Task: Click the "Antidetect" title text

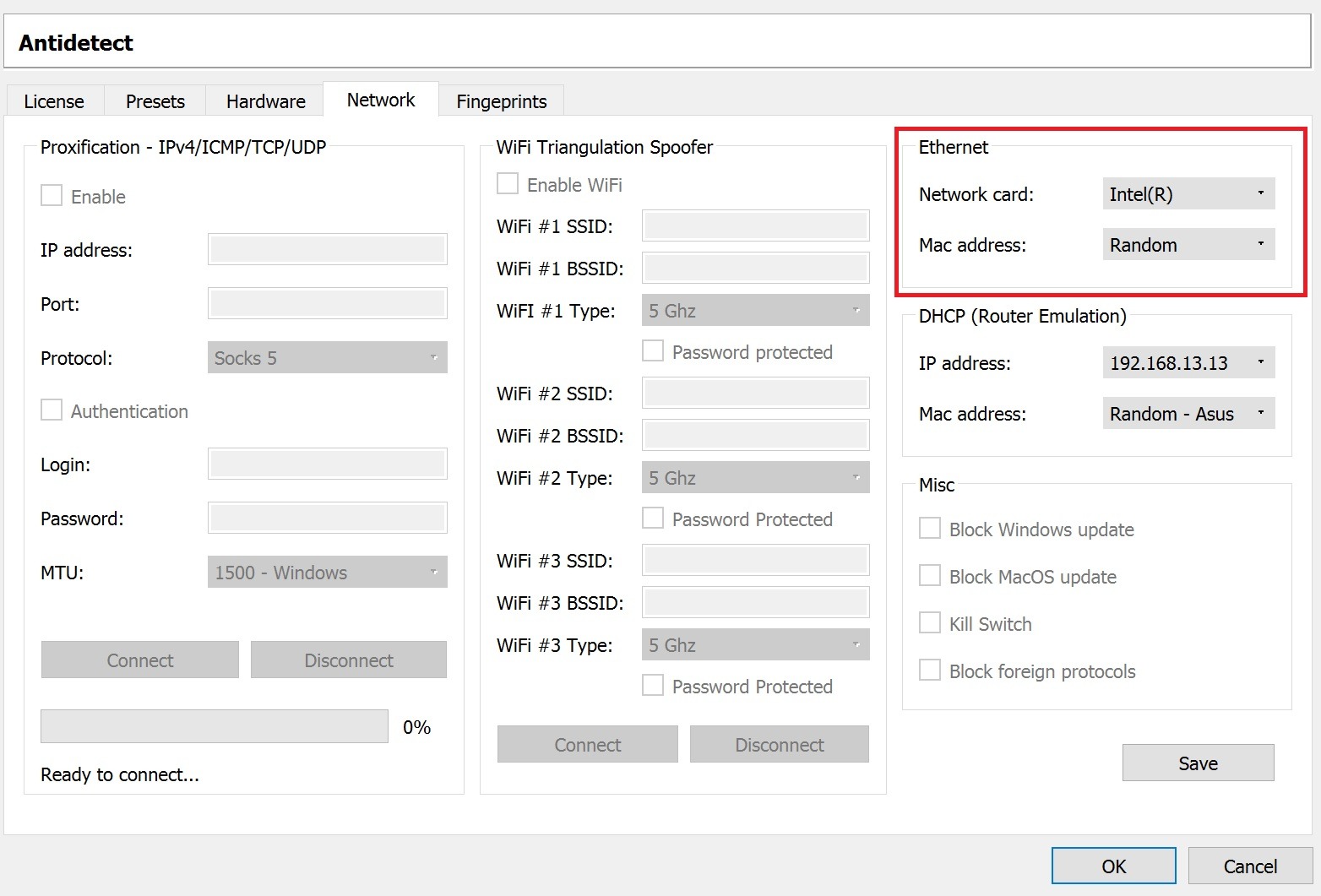Action: point(76,43)
